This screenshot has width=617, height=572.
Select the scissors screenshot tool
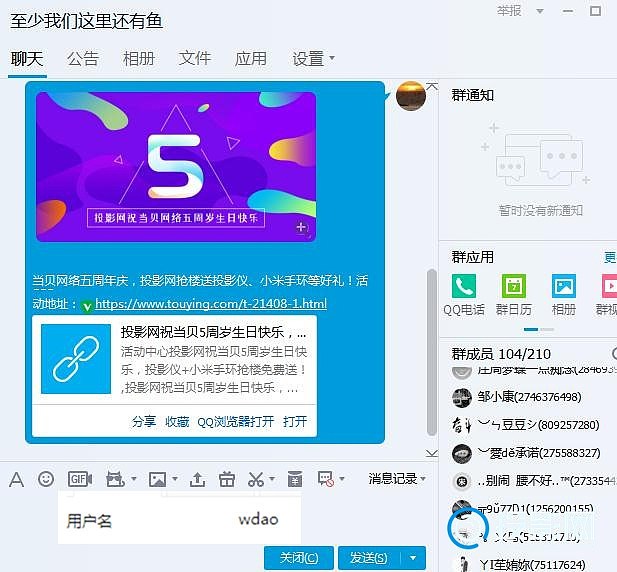[x=256, y=479]
